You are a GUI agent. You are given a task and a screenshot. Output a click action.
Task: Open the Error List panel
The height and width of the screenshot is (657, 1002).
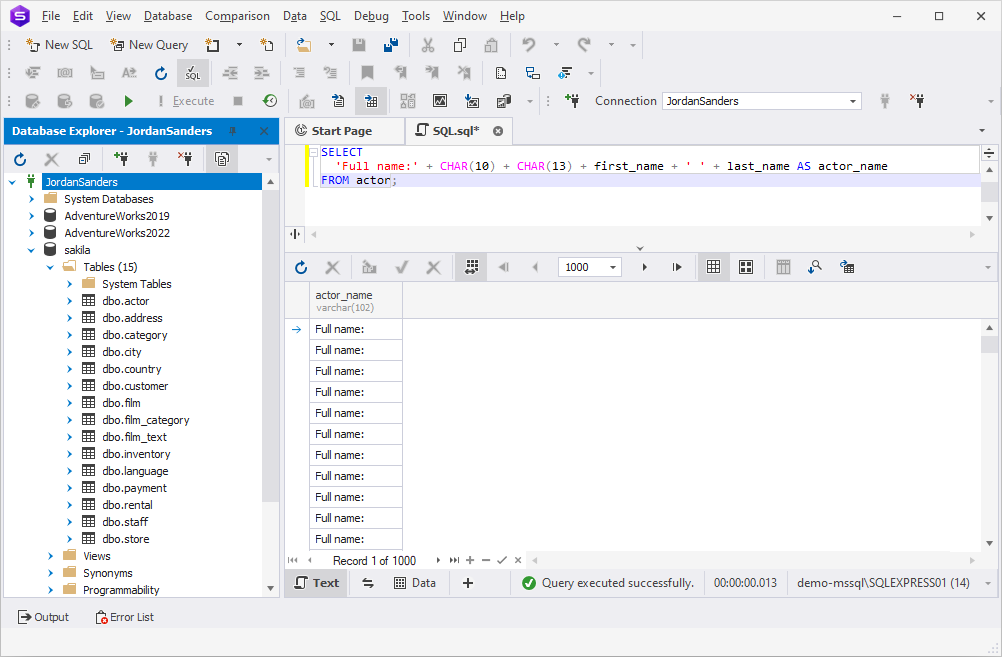(x=125, y=617)
